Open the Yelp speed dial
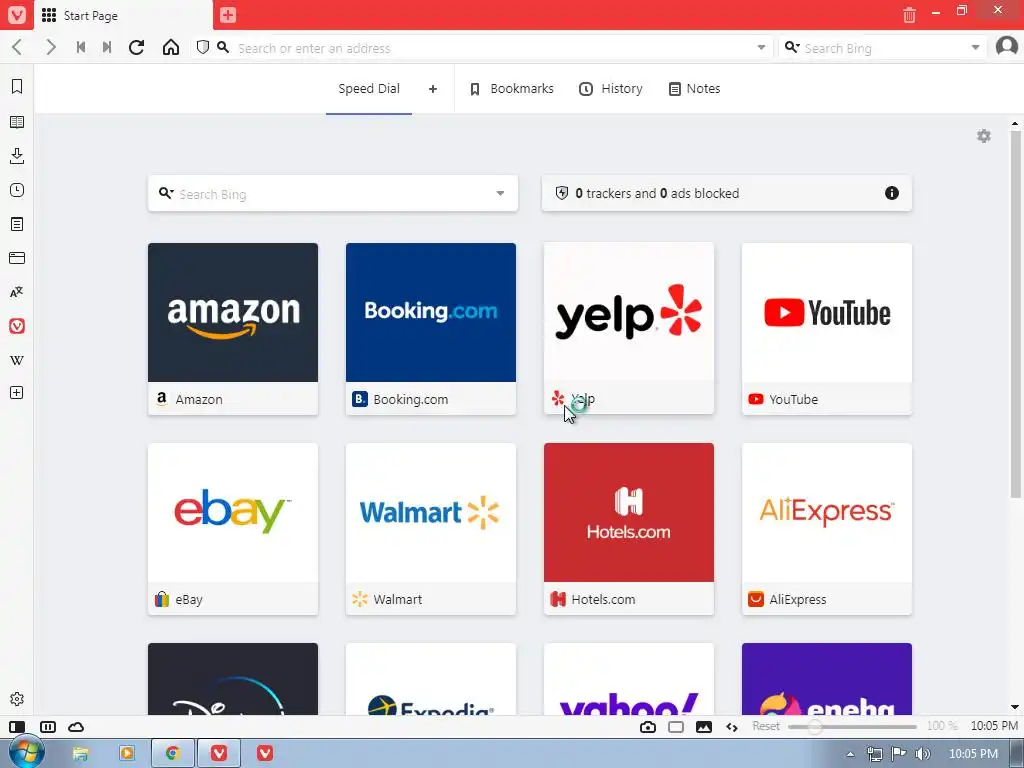1024x768 pixels. tap(629, 328)
